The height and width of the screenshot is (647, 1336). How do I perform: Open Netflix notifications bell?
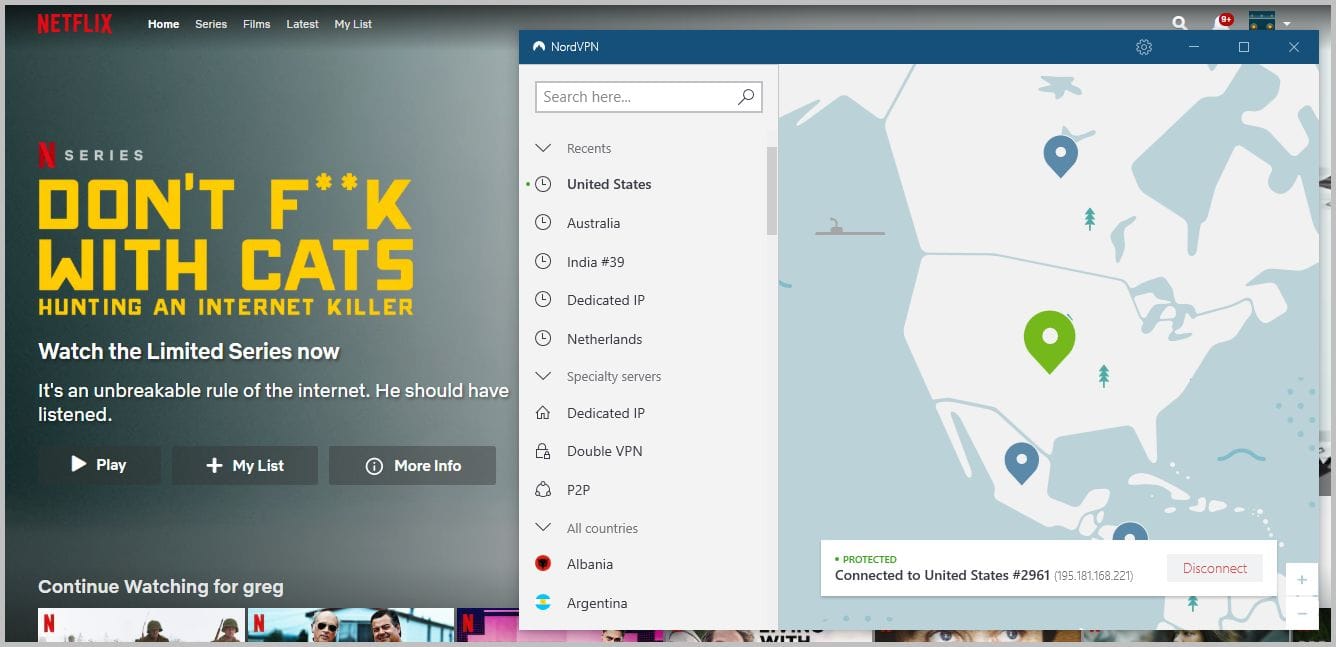1221,23
